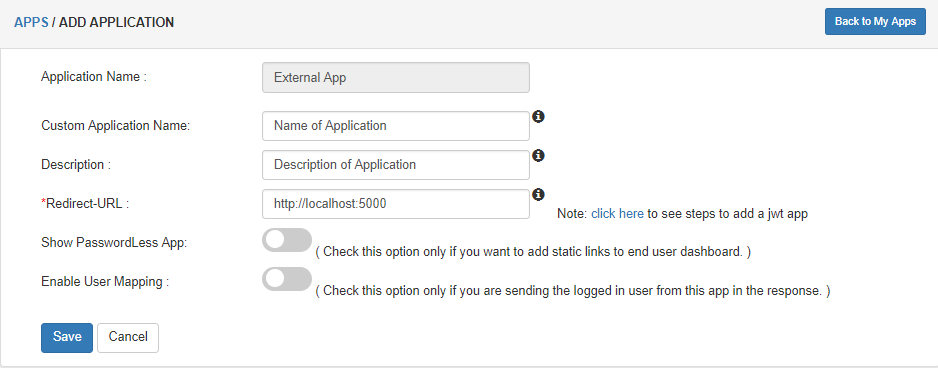
Task: Click the Show PasswordLess App label
Action: 114,243
